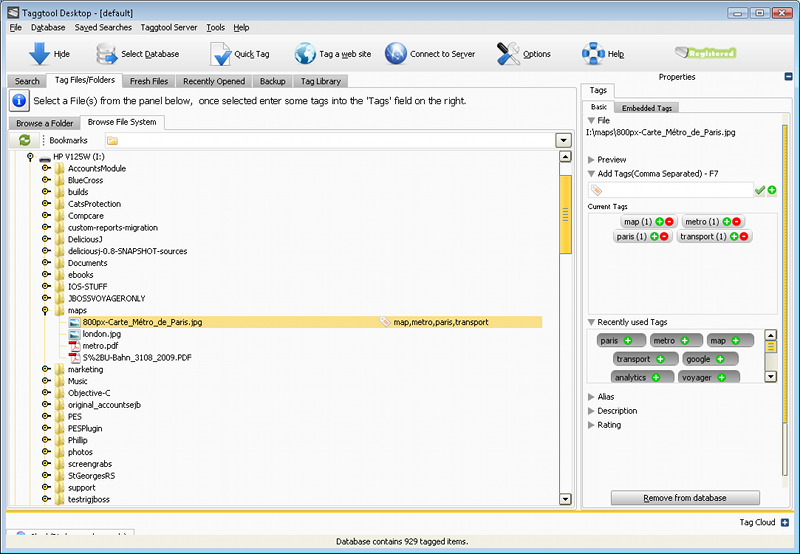The image size is (800, 554).
Task: Click the Backup tab
Action: 272,81
